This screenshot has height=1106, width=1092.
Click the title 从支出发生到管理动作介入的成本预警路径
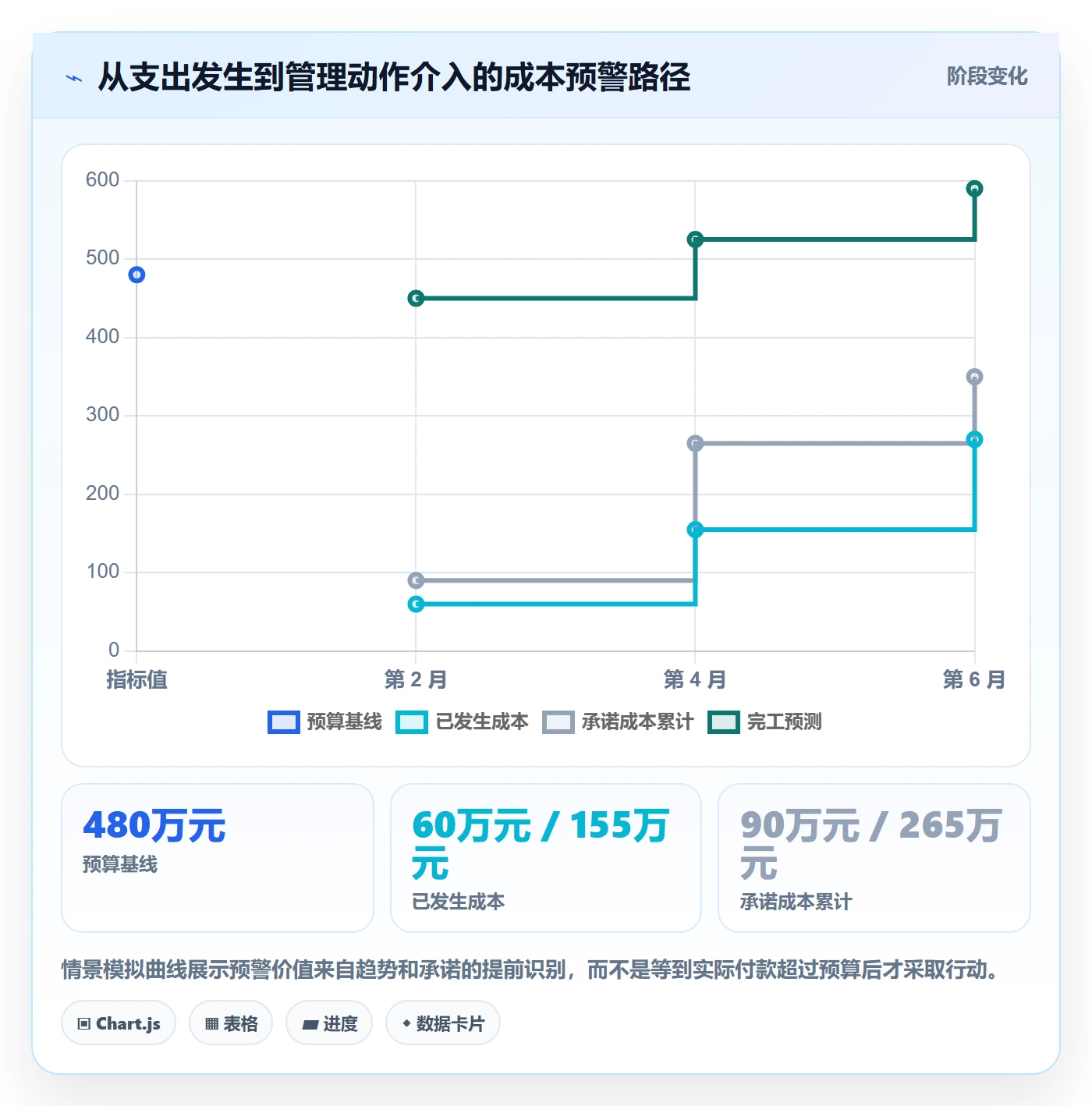tap(394, 77)
